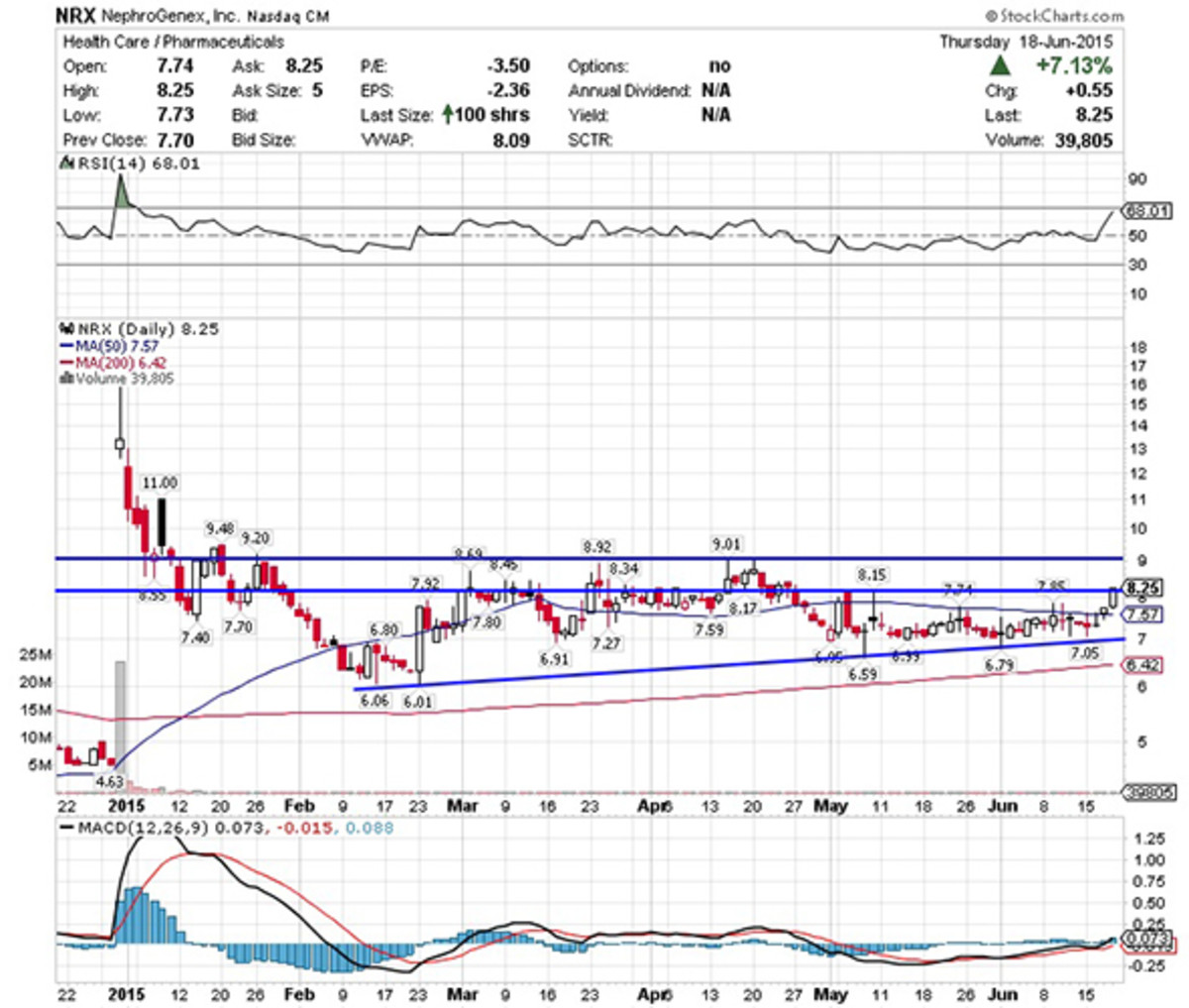Click the StockCharts.com watermark link
The height and width of the screenshot is (1008, 1189).
coord(1054,16)
